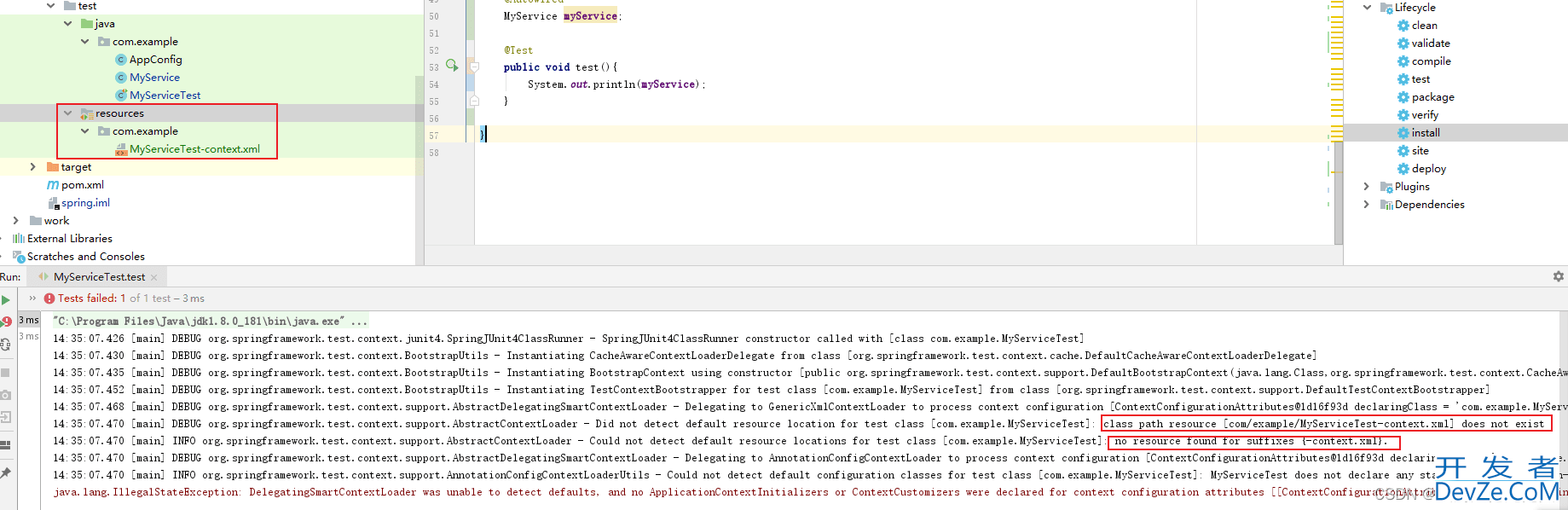Select the Maven deploy lifecycle goal
Screen dimensions: 1568x510
1428,169
